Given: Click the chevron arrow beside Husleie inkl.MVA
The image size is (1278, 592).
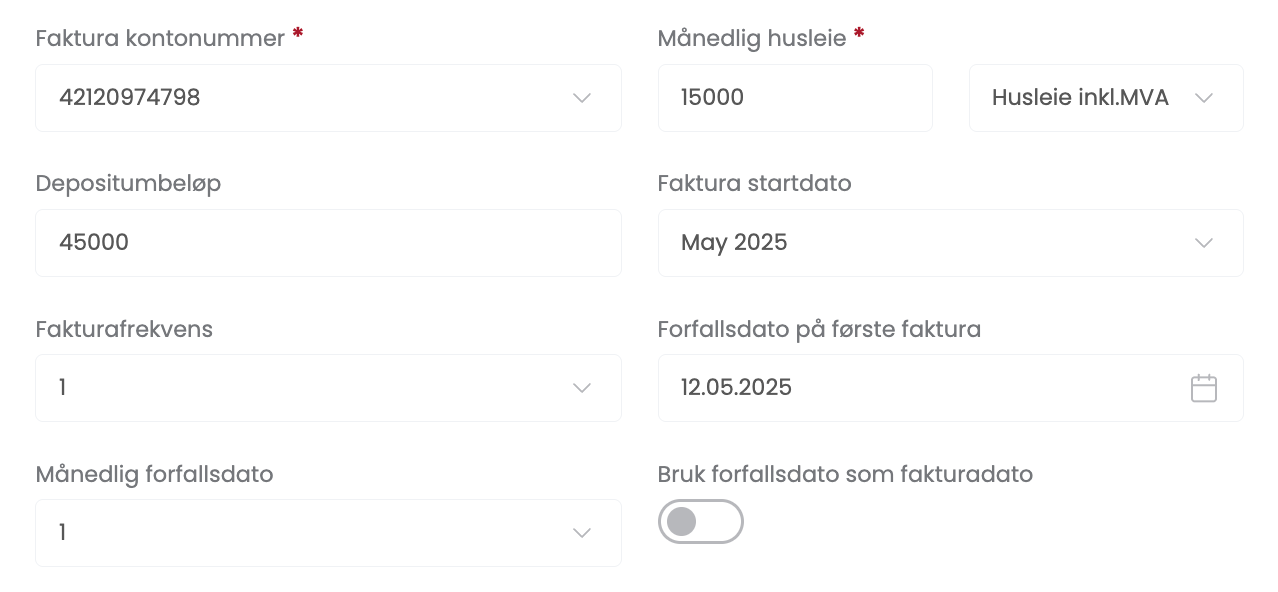Looking at the screenshot, I should 1204,98.
